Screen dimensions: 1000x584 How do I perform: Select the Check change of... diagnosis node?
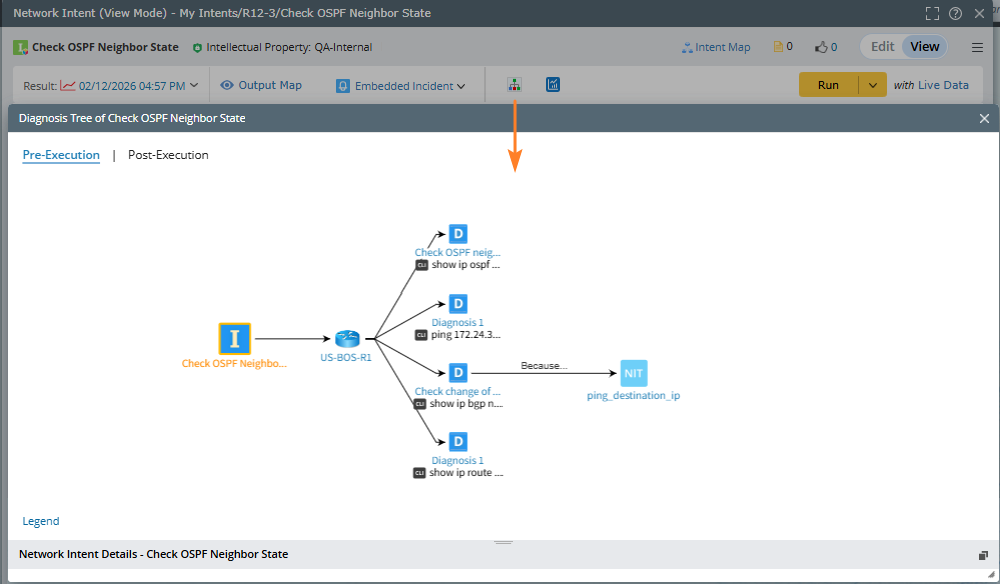click(458, 372)
